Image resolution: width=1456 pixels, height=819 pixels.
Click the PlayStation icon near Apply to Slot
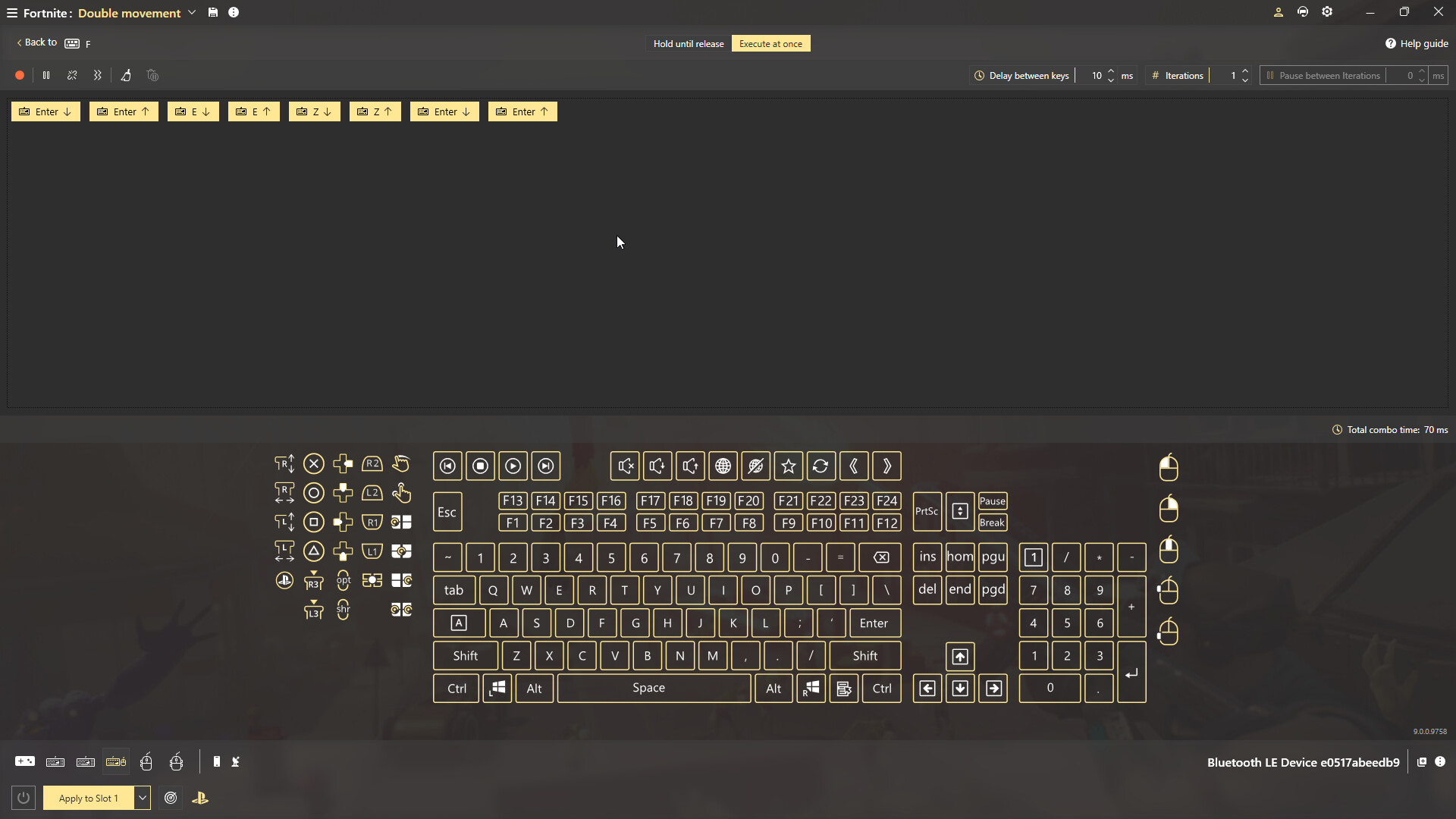click(x=199, y=798)
